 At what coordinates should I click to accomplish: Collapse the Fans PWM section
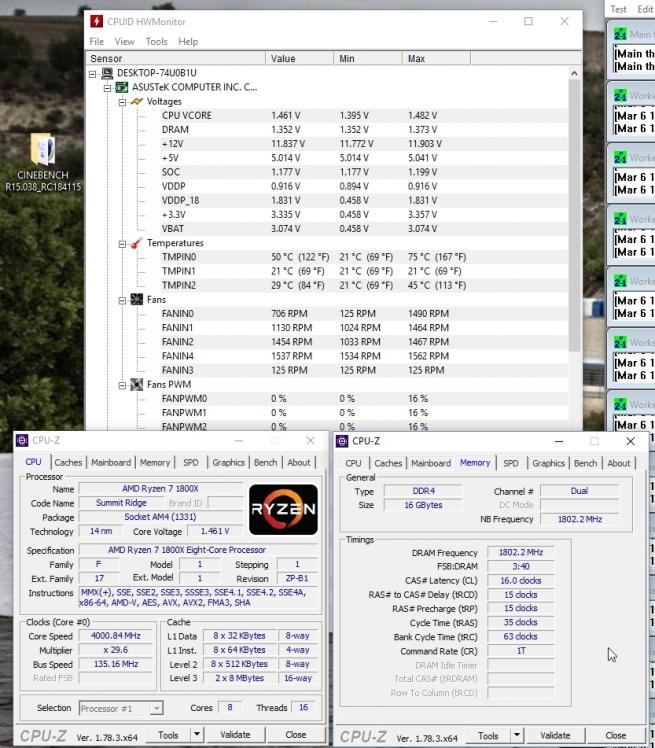[x=122, y=385]
